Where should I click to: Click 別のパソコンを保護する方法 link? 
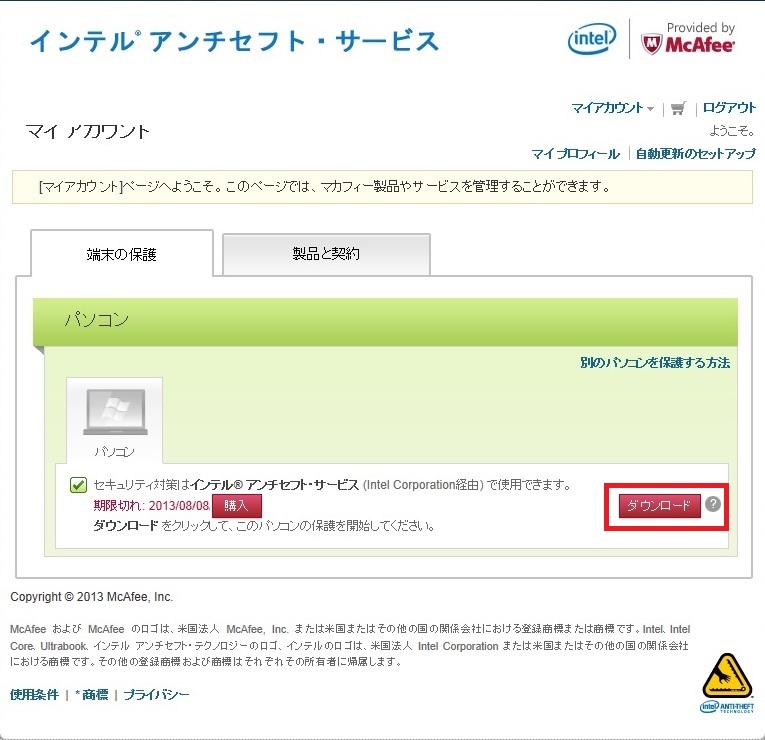tap(655, 362)
